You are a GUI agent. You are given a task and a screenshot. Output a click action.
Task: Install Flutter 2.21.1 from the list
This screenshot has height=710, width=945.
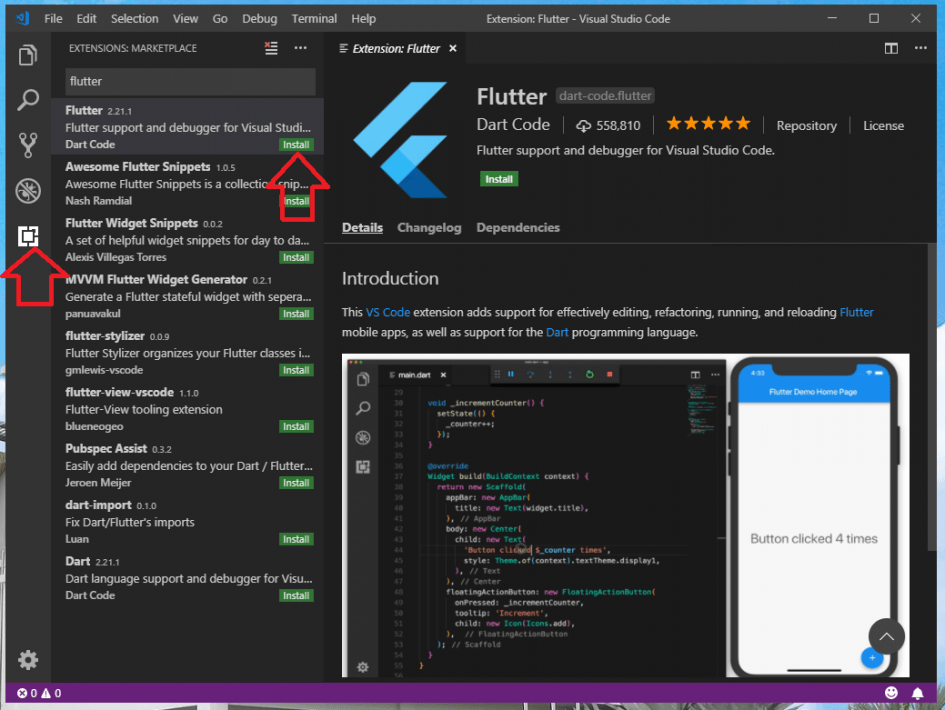[x=296, y=145]
